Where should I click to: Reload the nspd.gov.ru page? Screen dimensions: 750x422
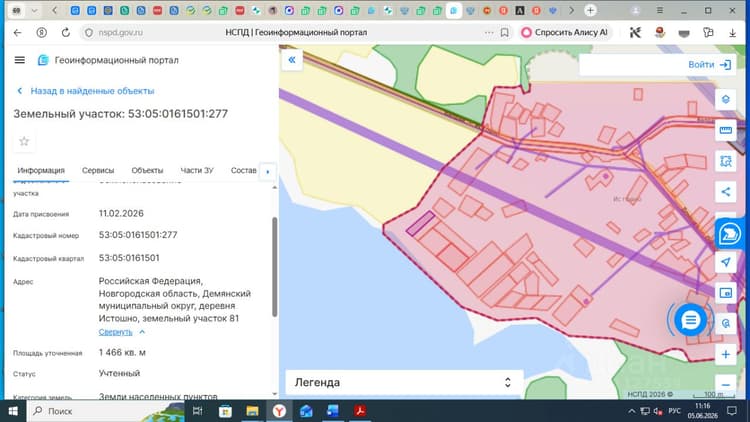66,33
